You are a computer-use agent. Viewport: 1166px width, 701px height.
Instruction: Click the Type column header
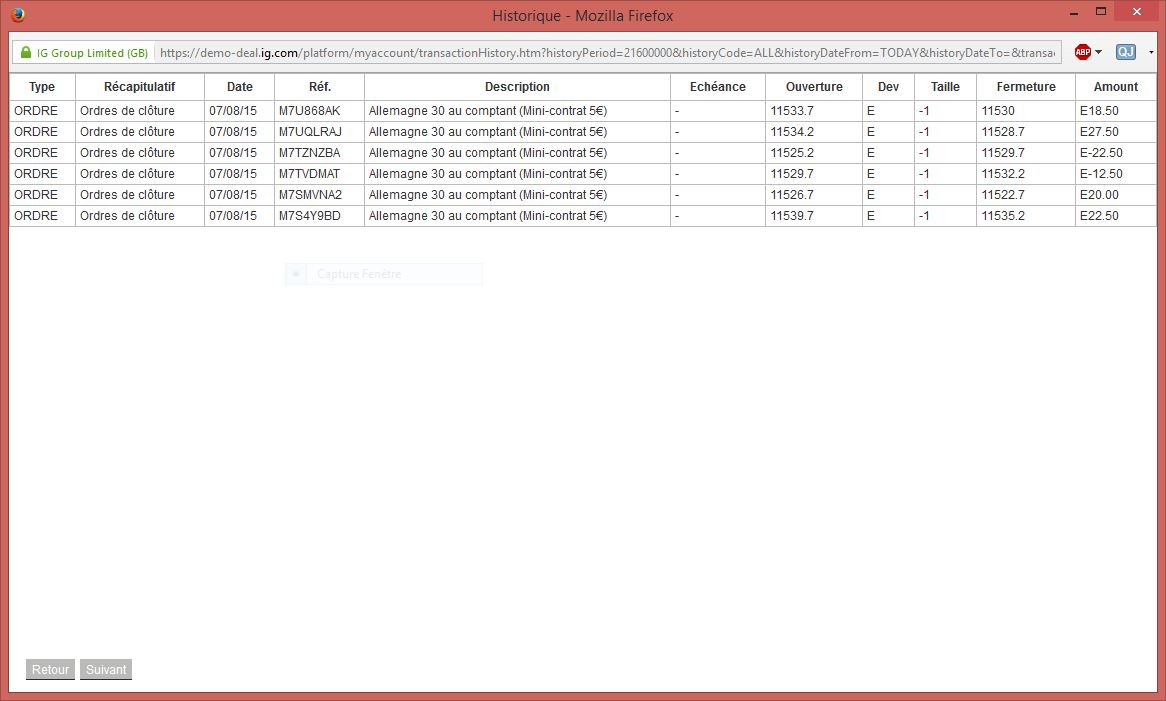coord(42,87)
